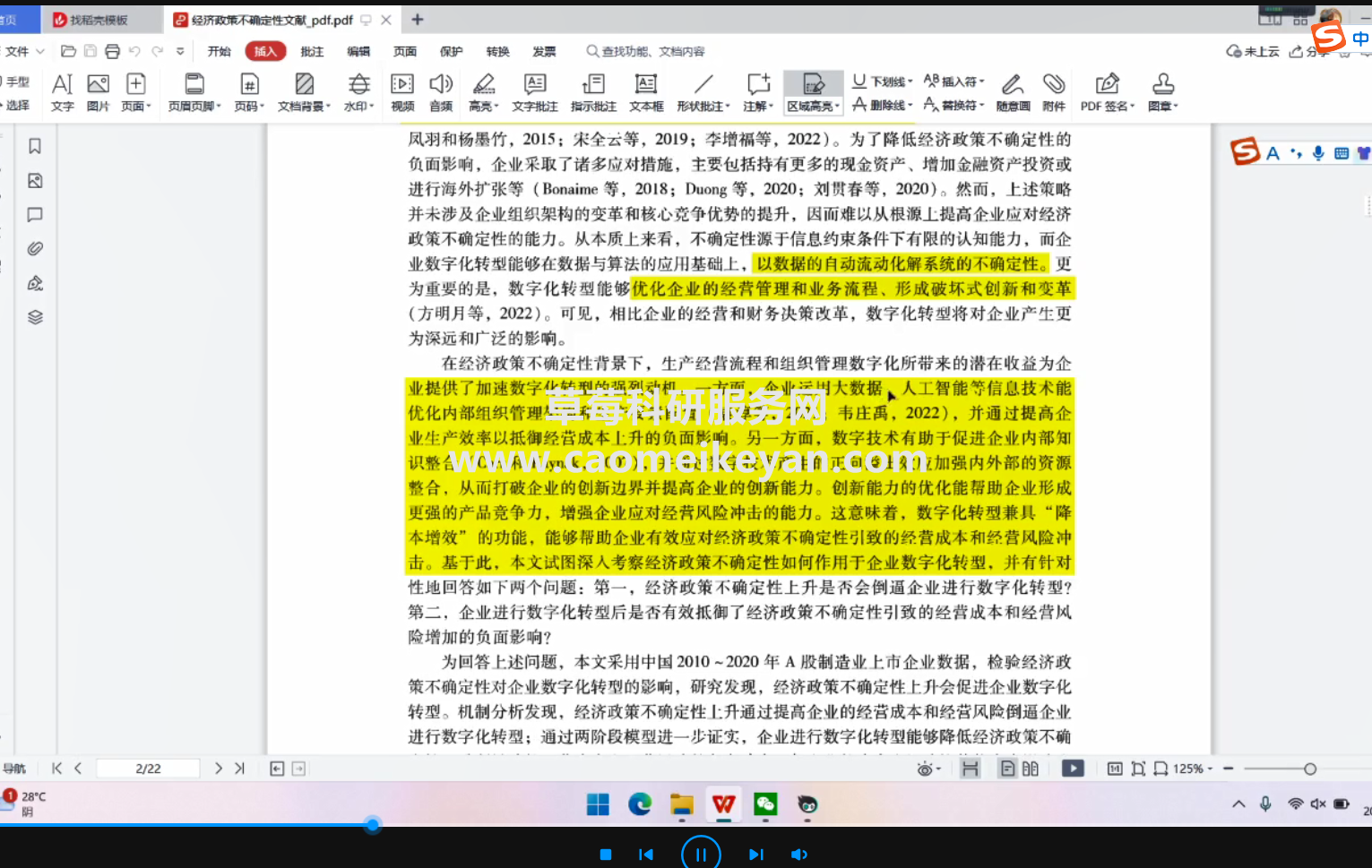
Task: Toggle the 区域高亮 area highlight tool
Action: [814, 92]
